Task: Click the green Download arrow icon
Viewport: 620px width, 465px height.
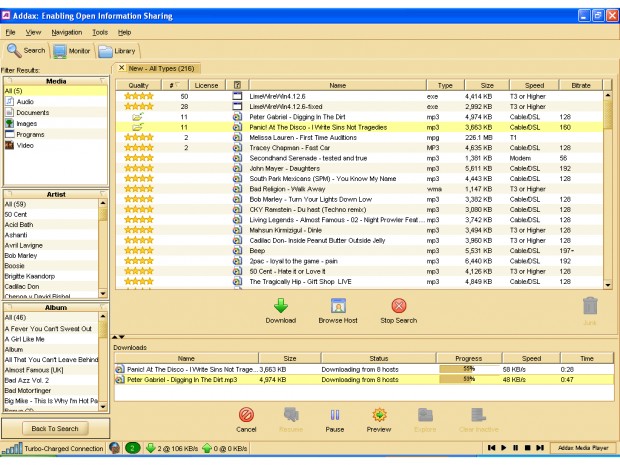Action: (x=281, y=306)
